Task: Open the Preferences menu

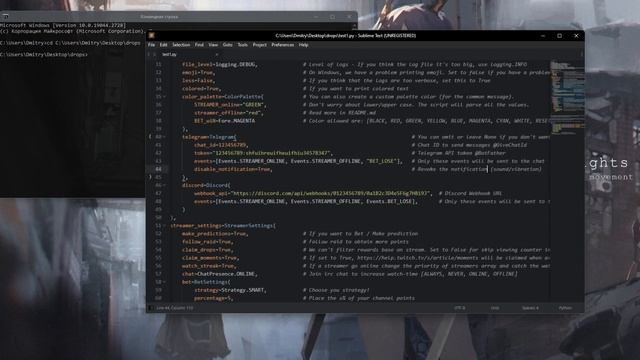Action: point(282,45)
